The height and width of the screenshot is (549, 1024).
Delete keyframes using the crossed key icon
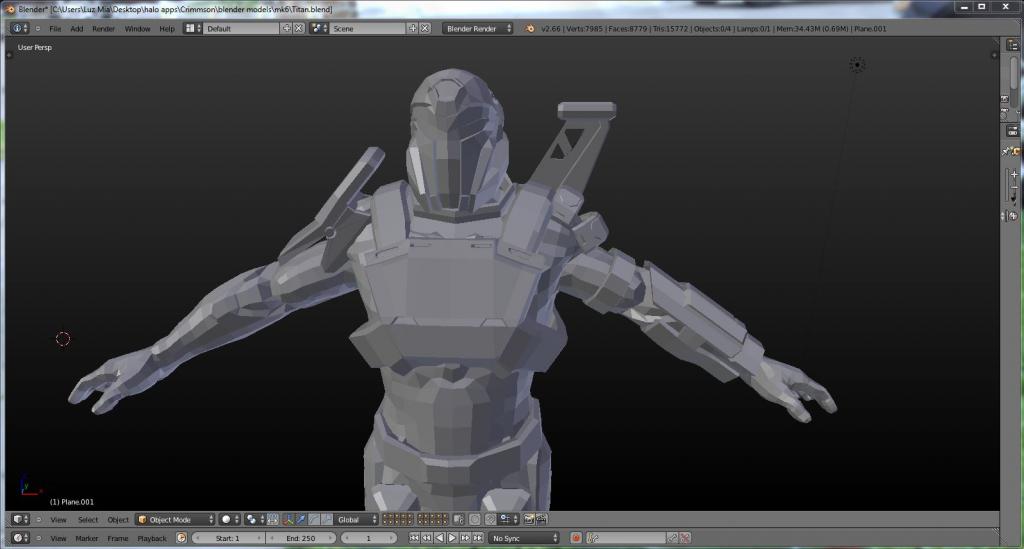point(685,538)
